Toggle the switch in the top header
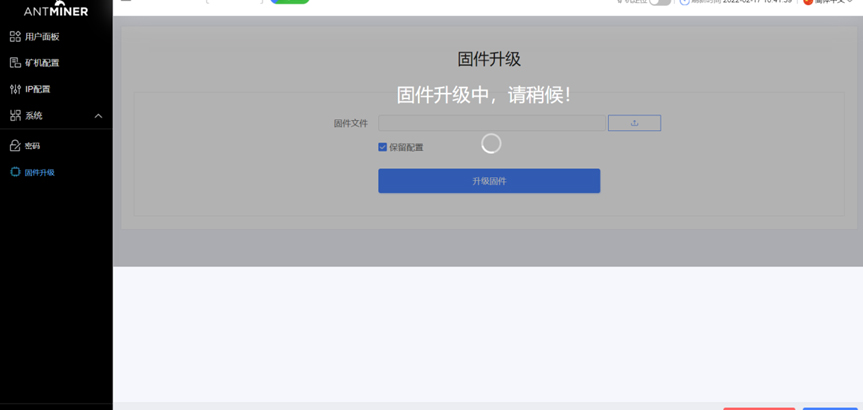863x410 pixels. click(x=659, y=2)
